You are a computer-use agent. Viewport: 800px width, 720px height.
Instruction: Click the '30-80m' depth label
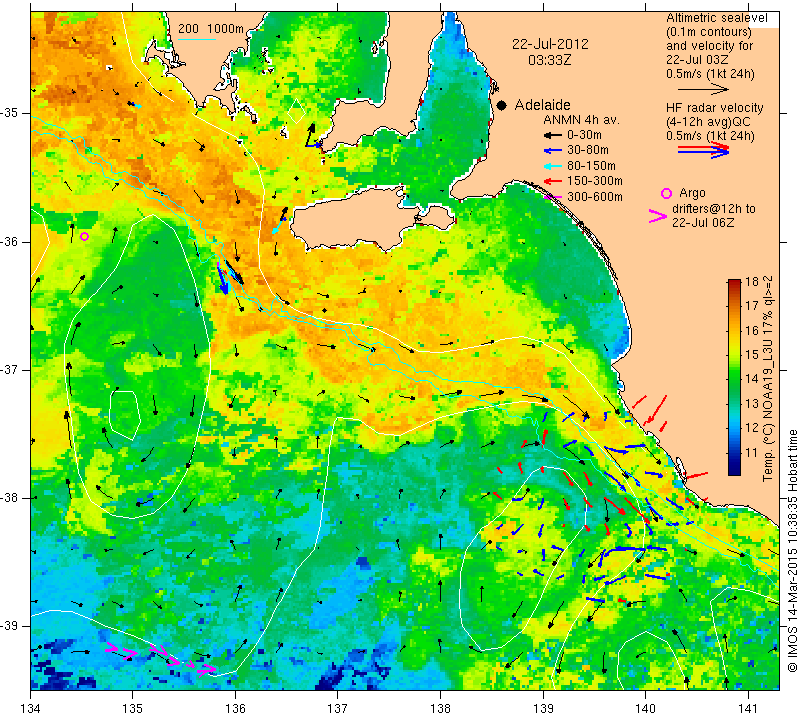pyautogui.click(x=588, y=150)
